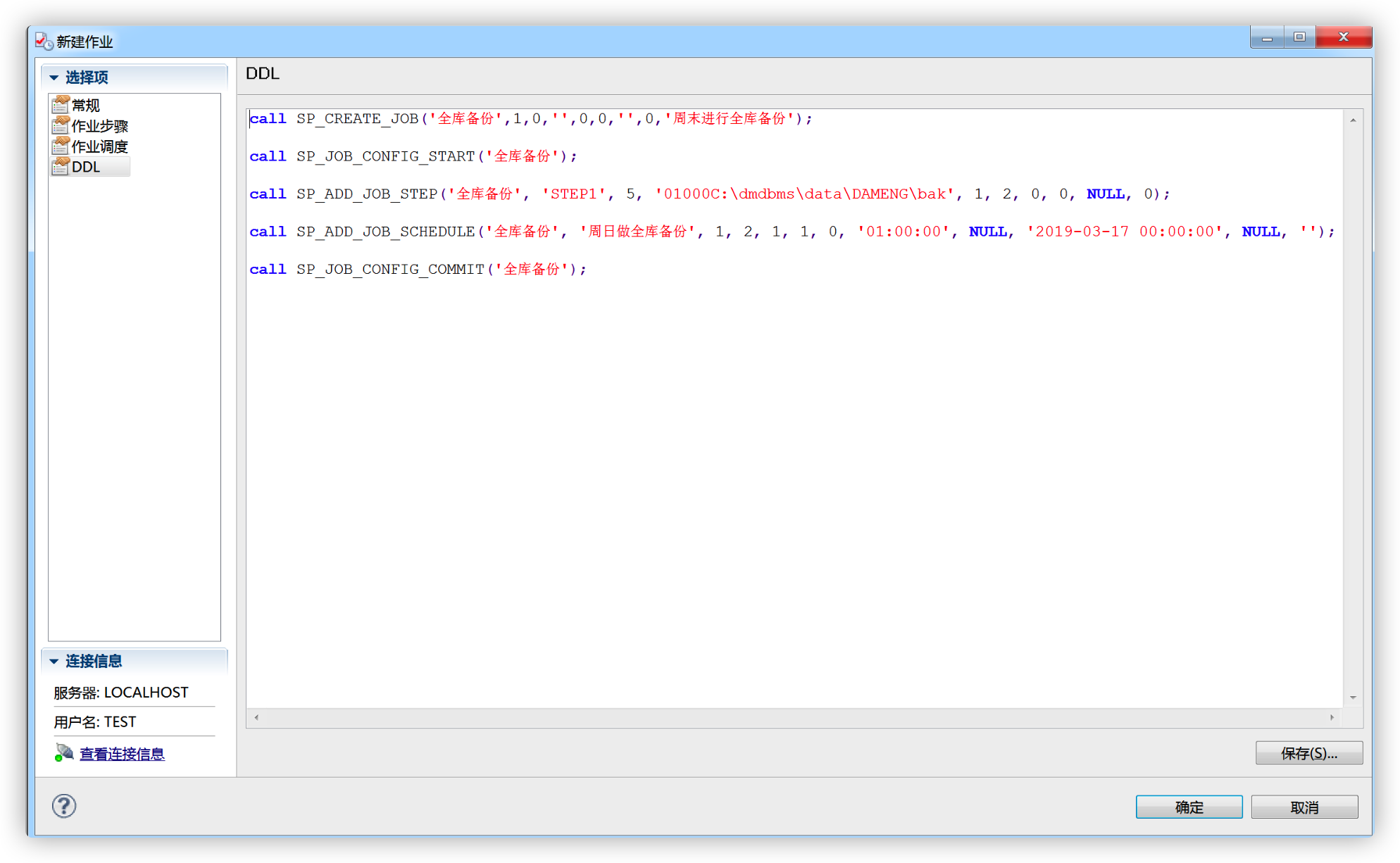Viewport: 1400px width, 863px height.
Task: Click the horizontal scrollbar left arrow
Action: point(256,717)
